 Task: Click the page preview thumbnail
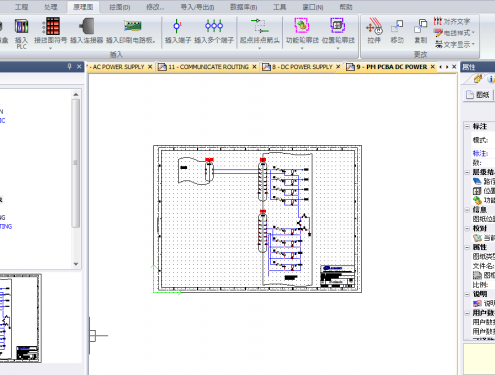tap(20, 318)
